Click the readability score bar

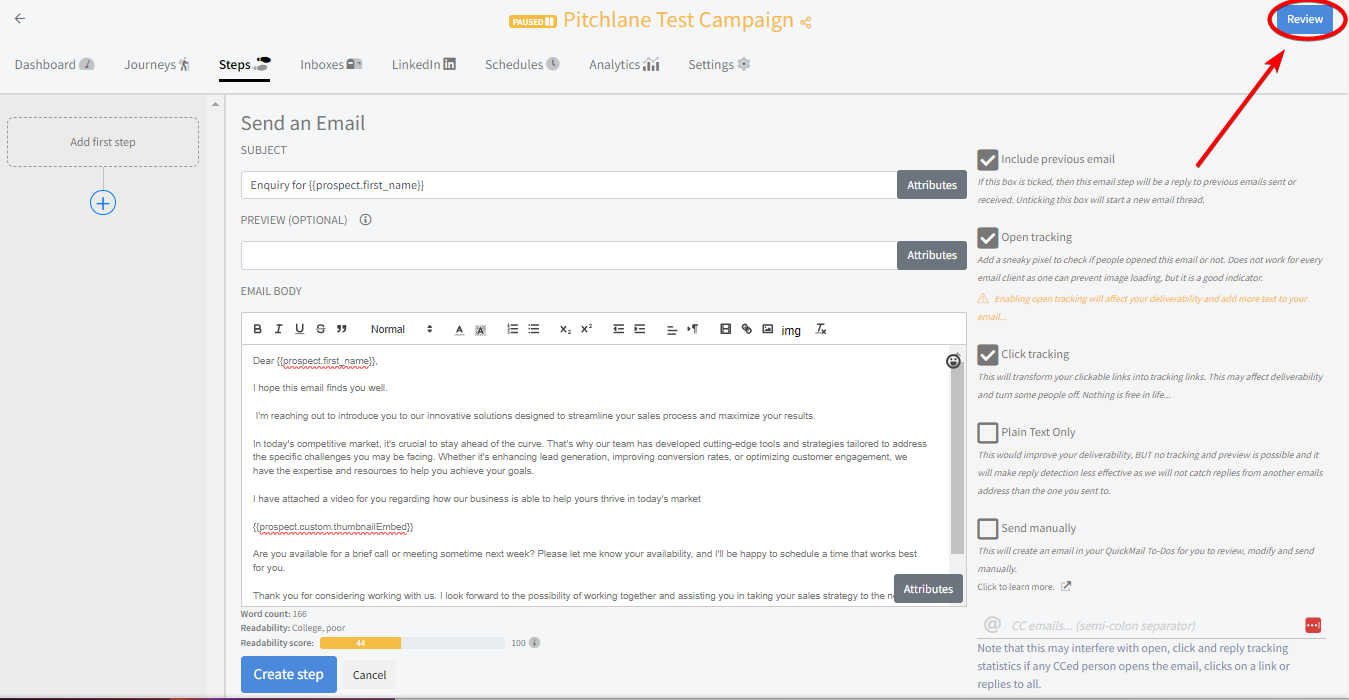pyautogui.click(x=412, y=643)
